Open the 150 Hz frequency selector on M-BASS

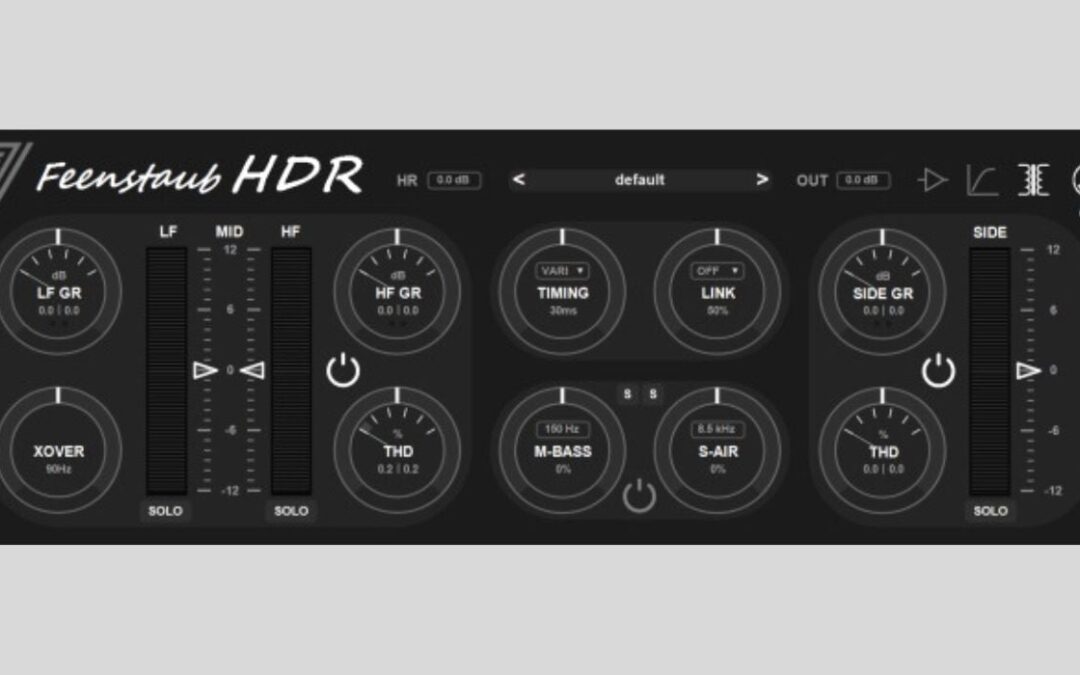(x=562, y=428)
